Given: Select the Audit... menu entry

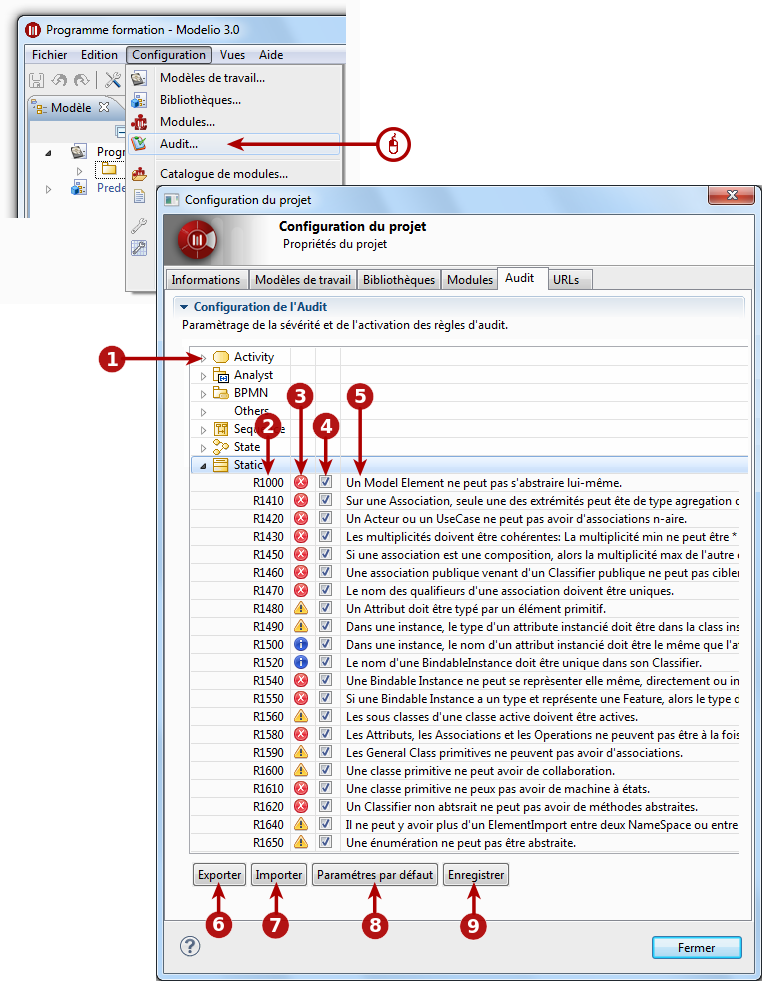Looking at the screenshot, I should [179, 144].
